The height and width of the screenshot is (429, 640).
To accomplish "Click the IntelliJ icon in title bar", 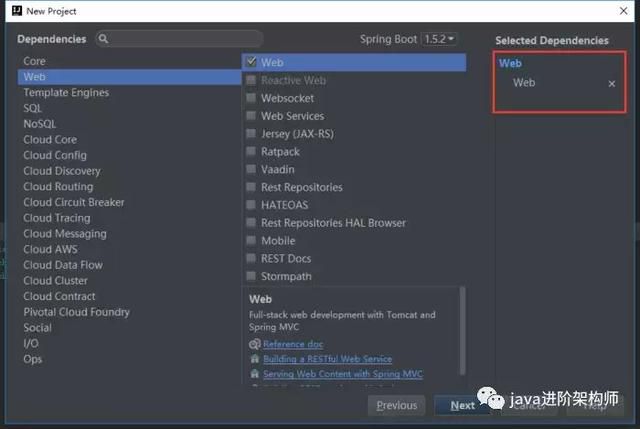I will (17, 11).
